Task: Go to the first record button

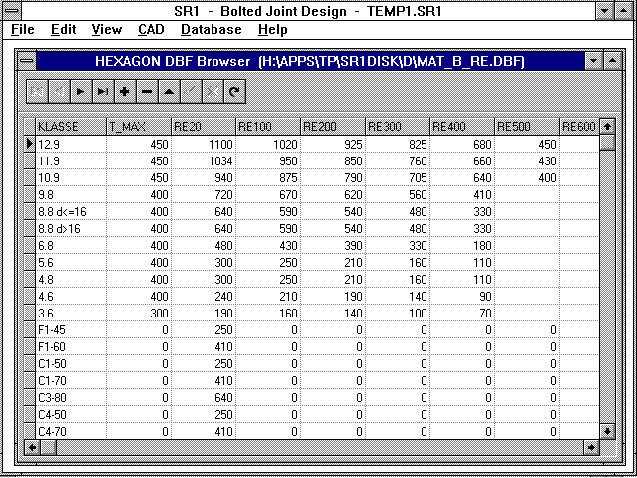Action: point(37,91)
